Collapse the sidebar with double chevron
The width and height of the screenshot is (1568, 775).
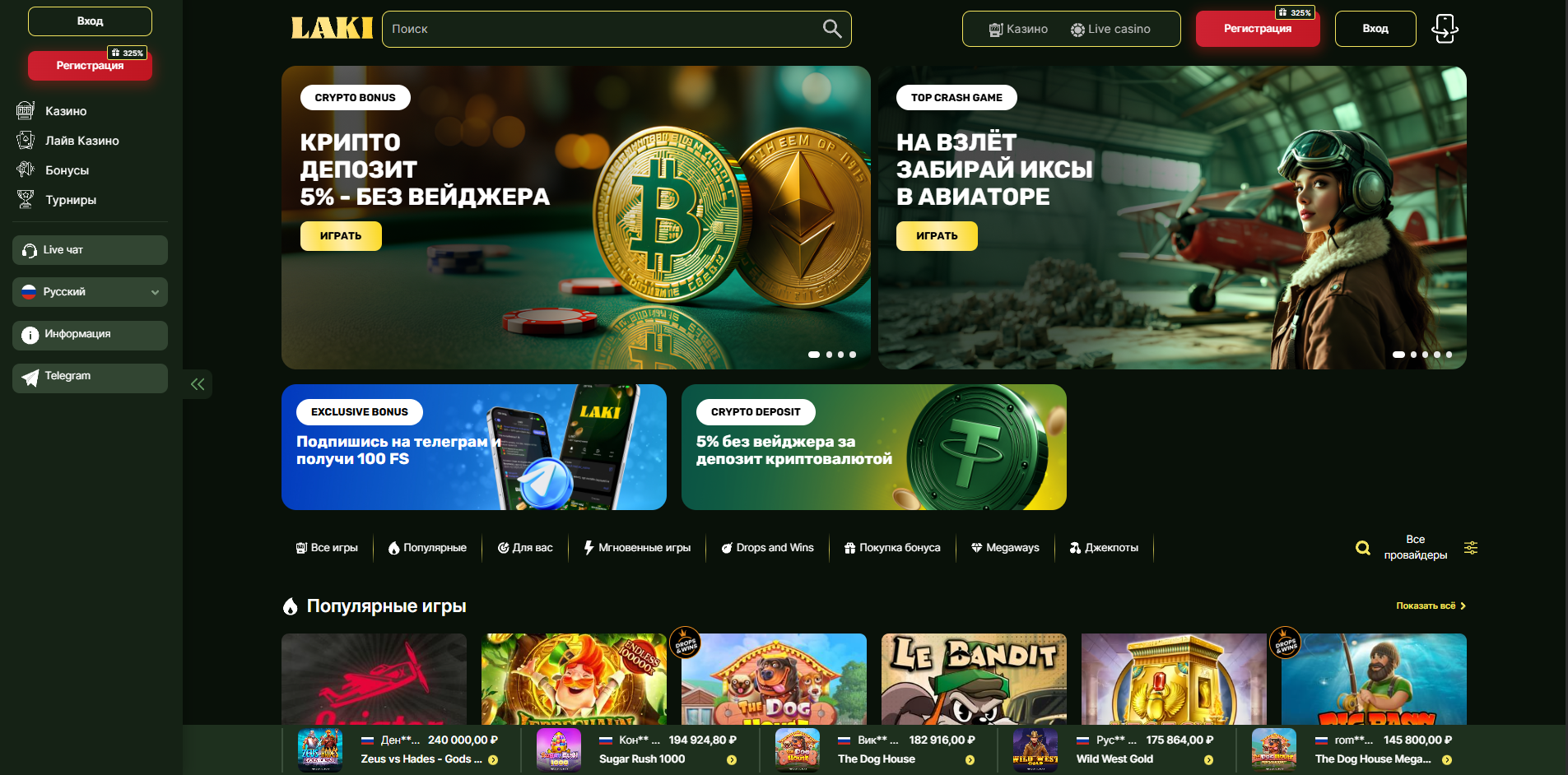click(x=198, y=384)
